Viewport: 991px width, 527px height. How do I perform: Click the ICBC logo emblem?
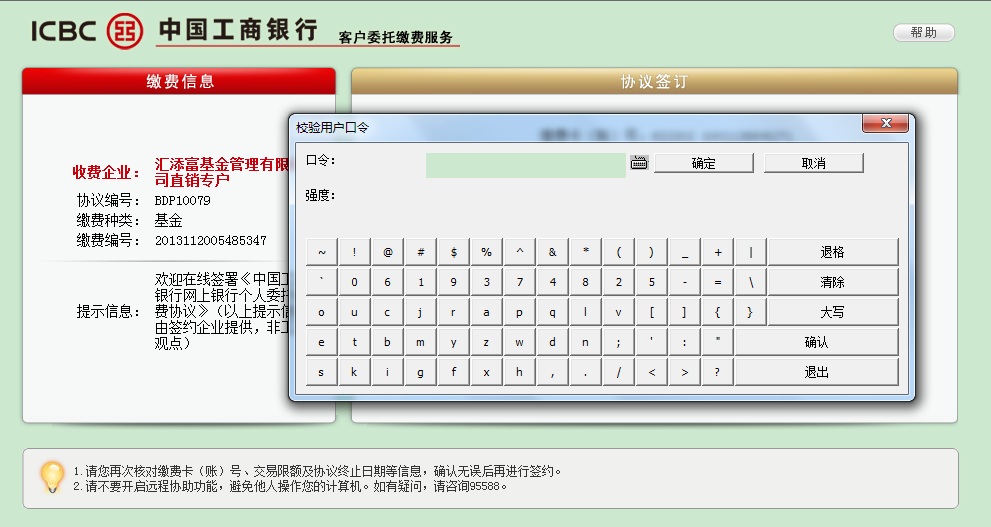pos(125,30)
